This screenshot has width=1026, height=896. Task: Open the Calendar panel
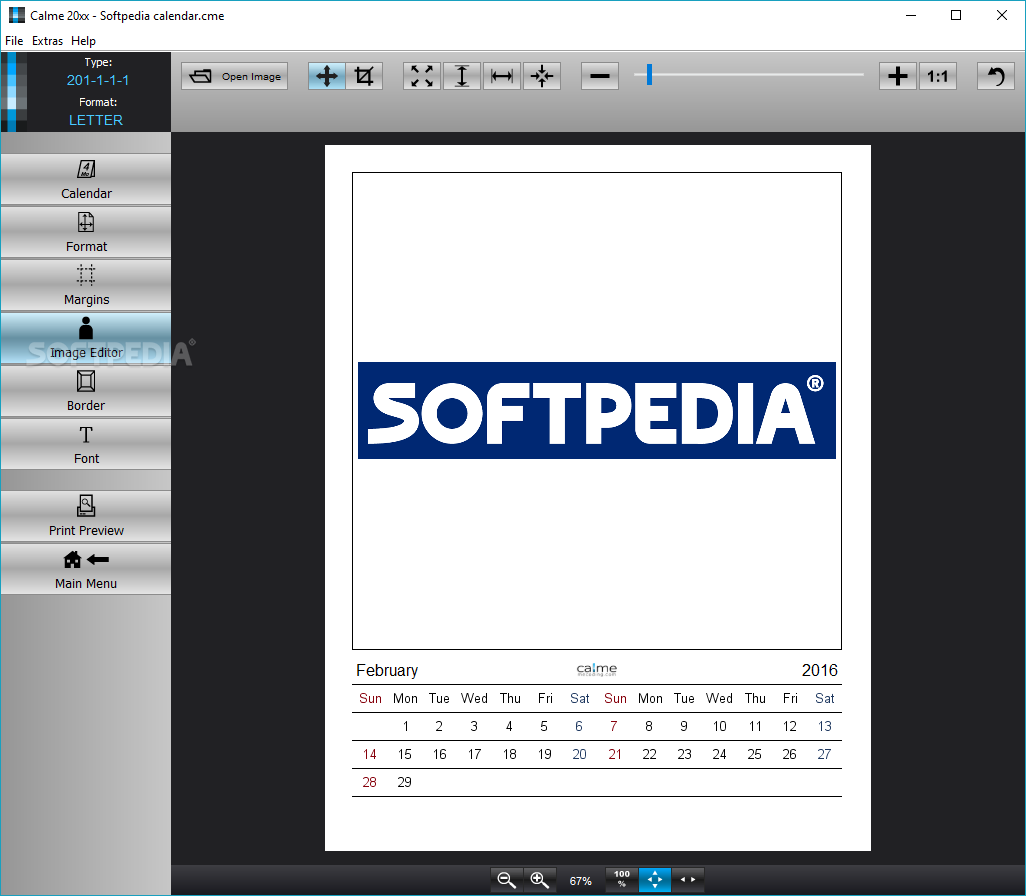(x=86, y=179)
